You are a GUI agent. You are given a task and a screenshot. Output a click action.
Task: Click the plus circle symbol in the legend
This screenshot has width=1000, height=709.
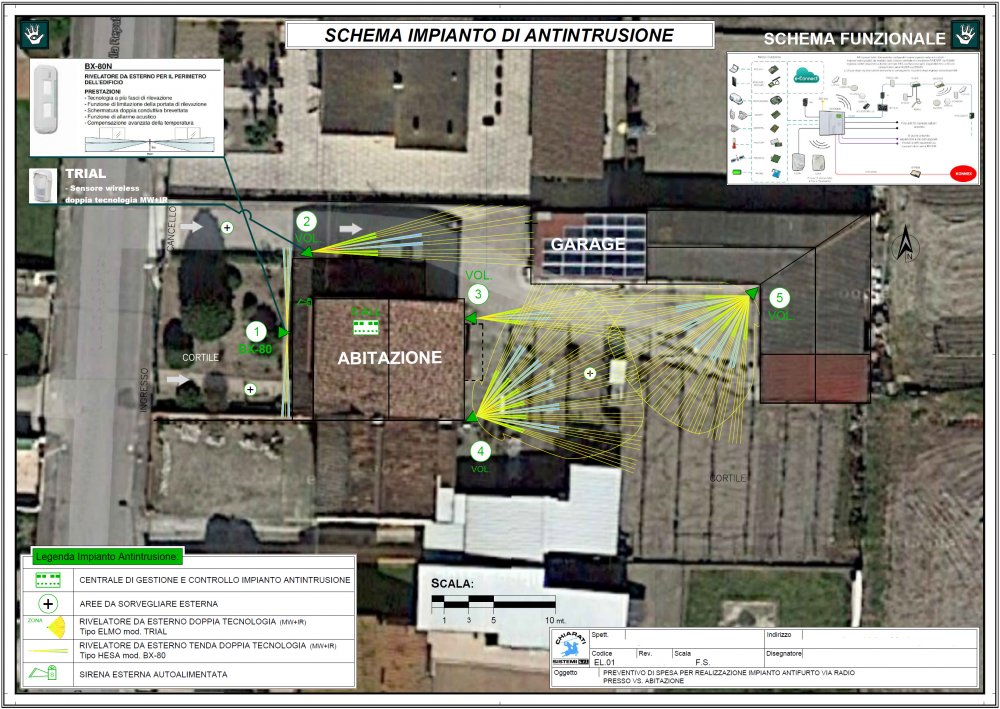[48, 603]
